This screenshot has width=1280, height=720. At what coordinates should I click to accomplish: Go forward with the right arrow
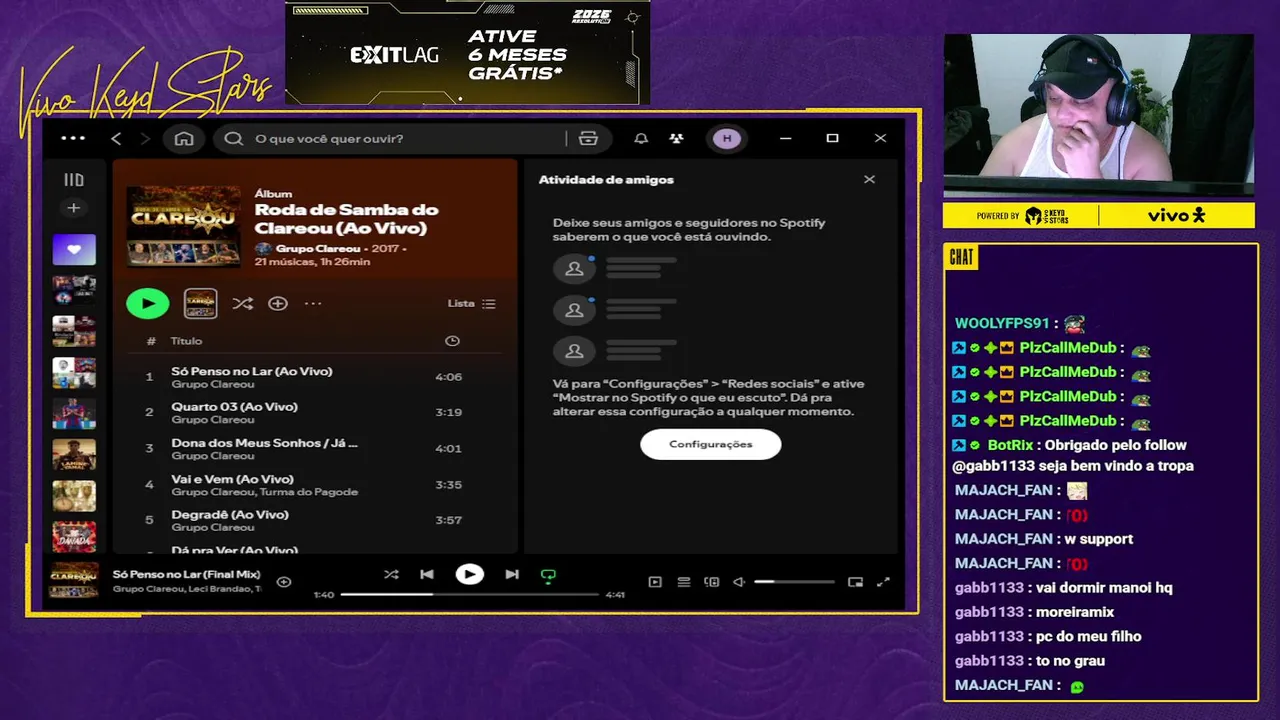click(x=145, y=138)
